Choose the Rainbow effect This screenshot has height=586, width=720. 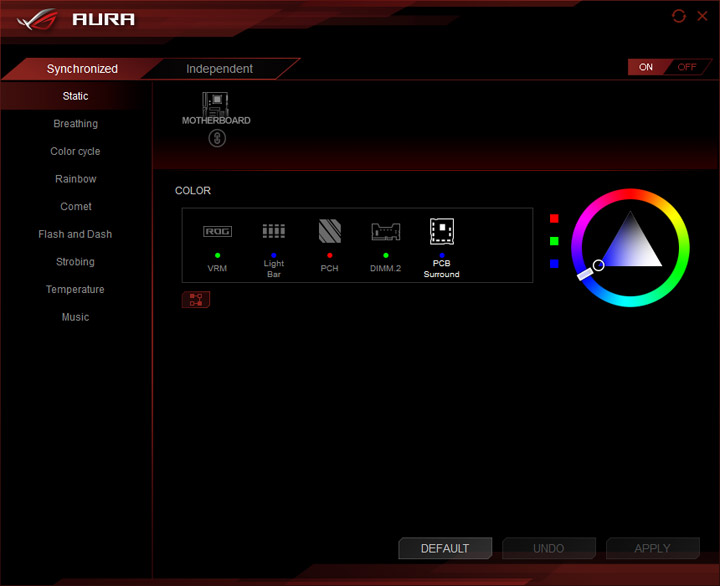(x=75, y=179)
